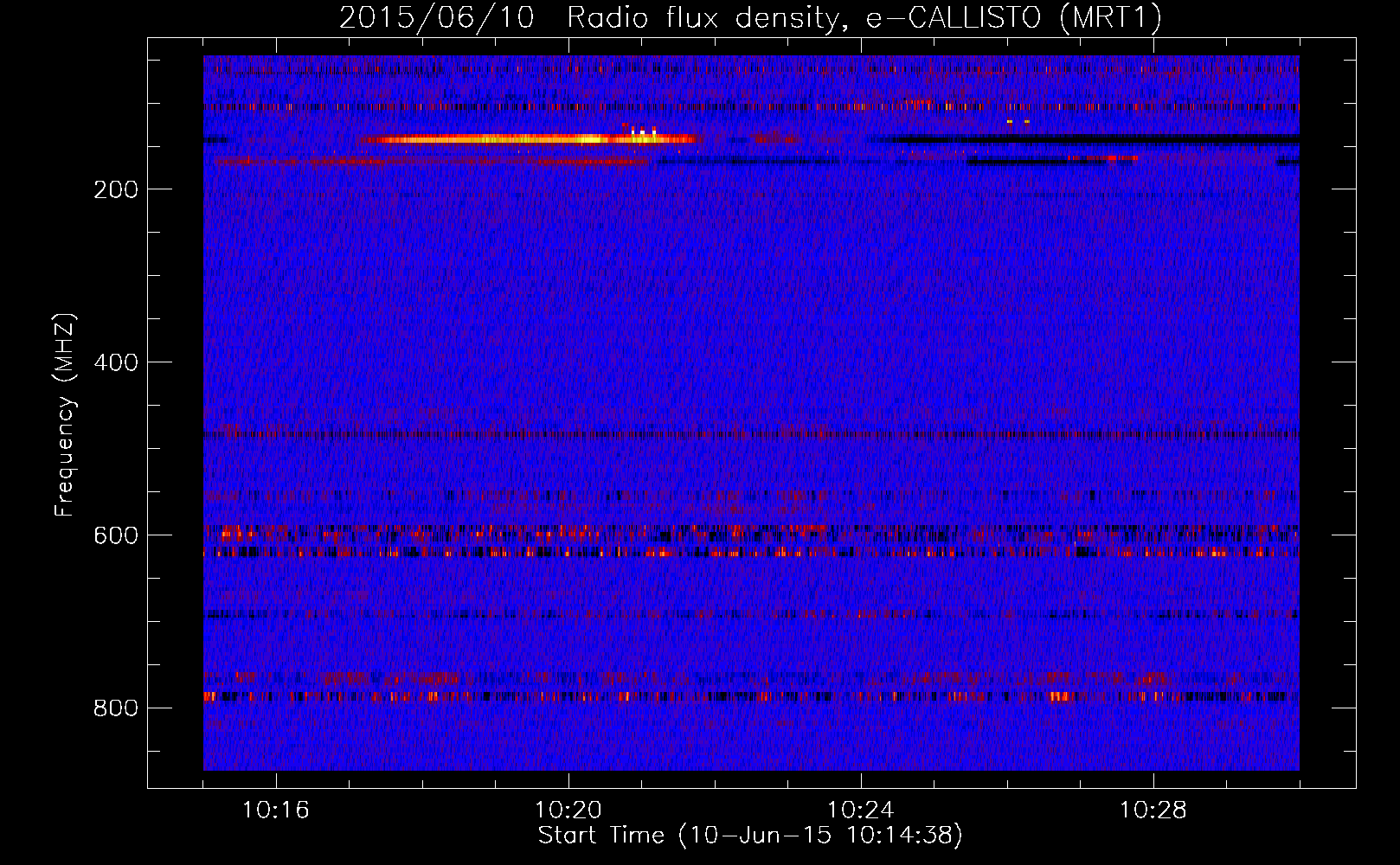The width and height of the screenshot is (1400, 865).
Task: Click the bright yellow radio burst near 150 MHz
Action: pos(528,138)
